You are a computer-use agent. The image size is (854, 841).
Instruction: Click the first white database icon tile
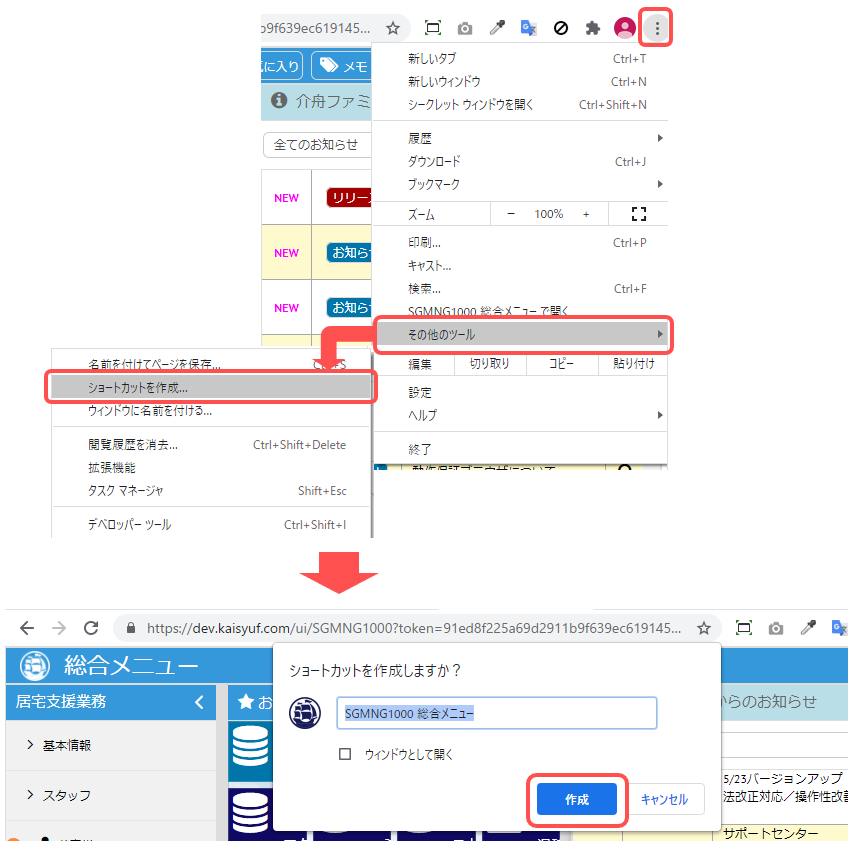[x=251, y=746]
